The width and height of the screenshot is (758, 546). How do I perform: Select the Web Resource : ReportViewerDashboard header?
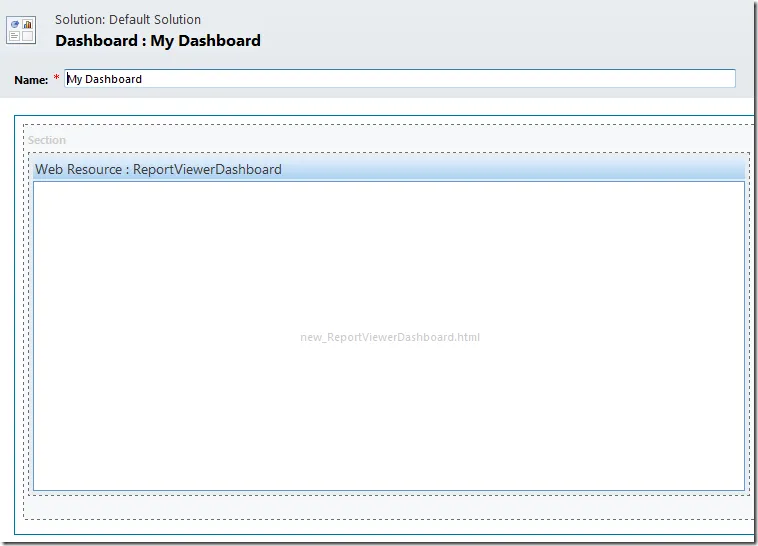(389, 169)
